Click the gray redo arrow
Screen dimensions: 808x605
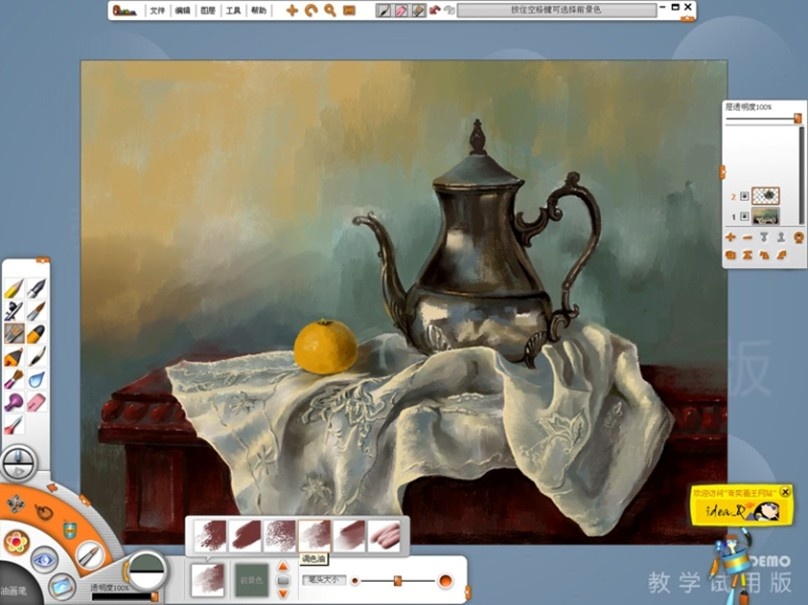(x=449, y=10)
